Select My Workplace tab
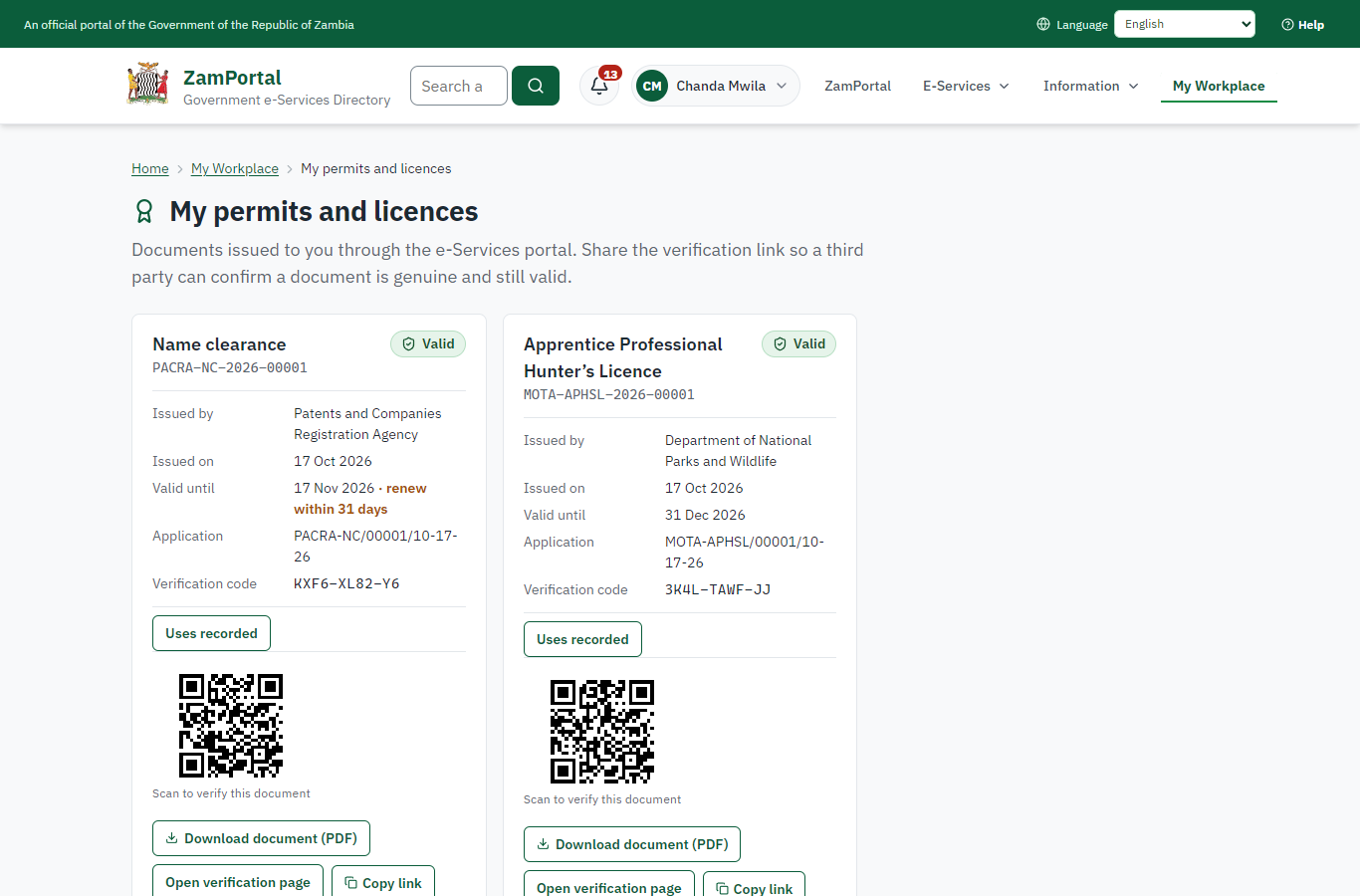 point(1219,86)
